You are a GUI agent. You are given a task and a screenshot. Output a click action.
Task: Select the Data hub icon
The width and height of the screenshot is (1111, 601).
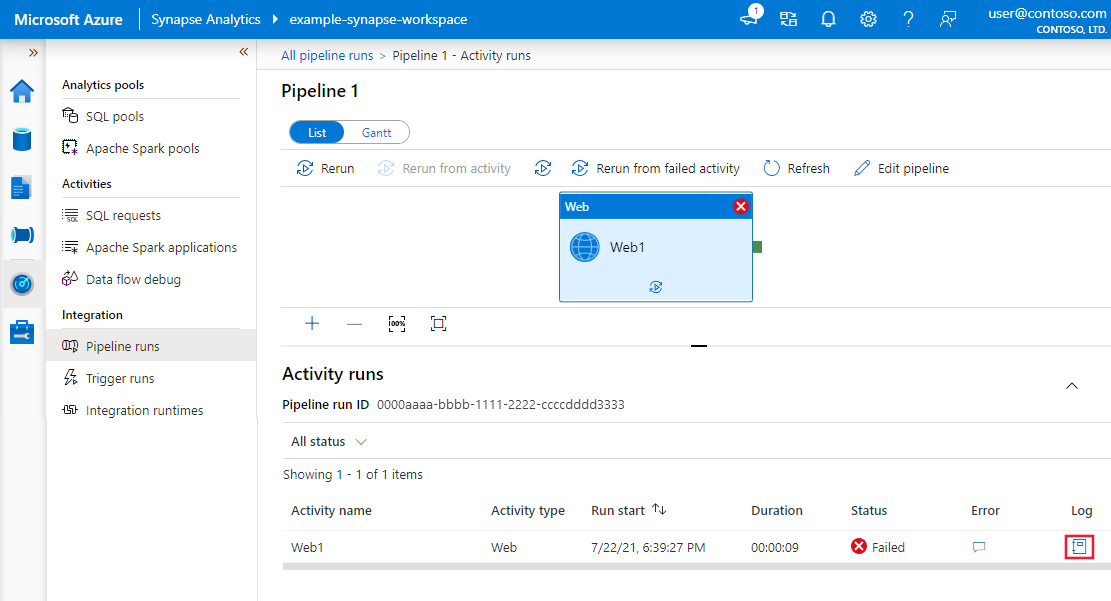tap(22, 140)
